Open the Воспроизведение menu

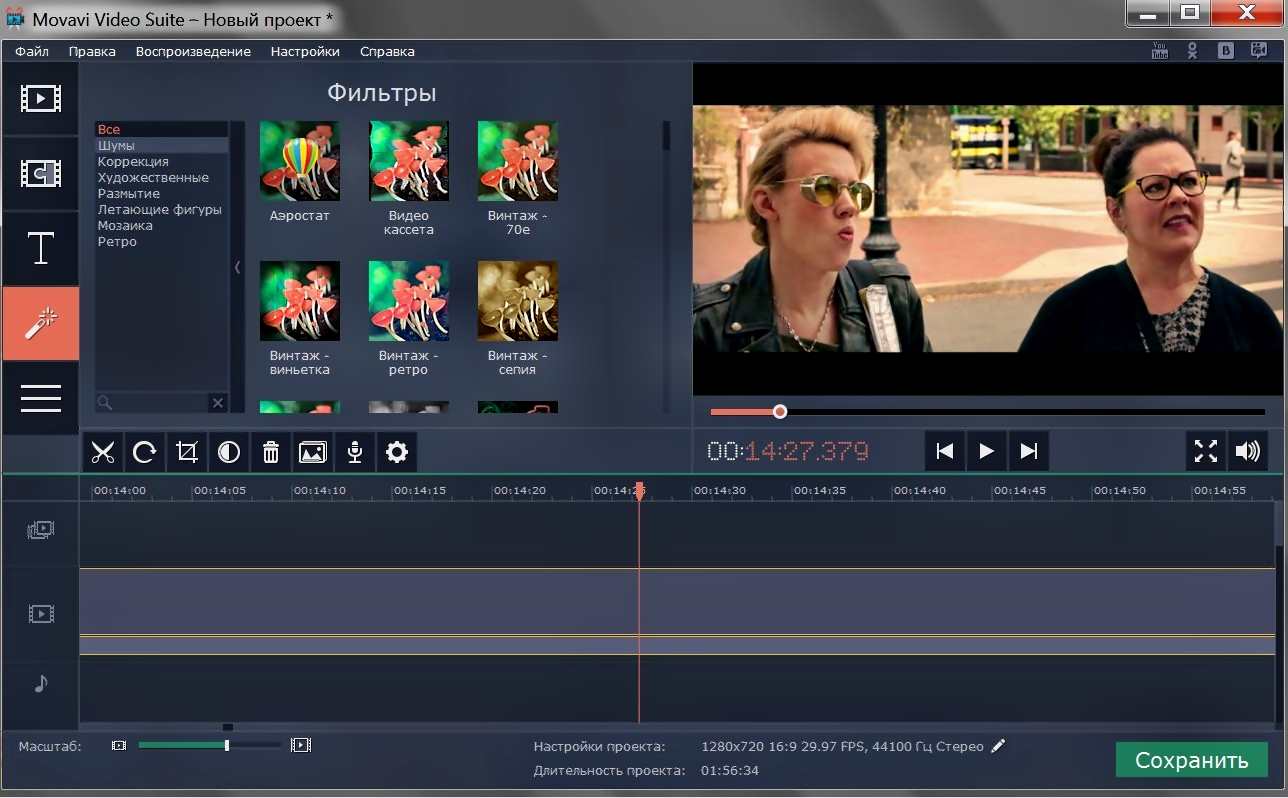coord(193,51)
